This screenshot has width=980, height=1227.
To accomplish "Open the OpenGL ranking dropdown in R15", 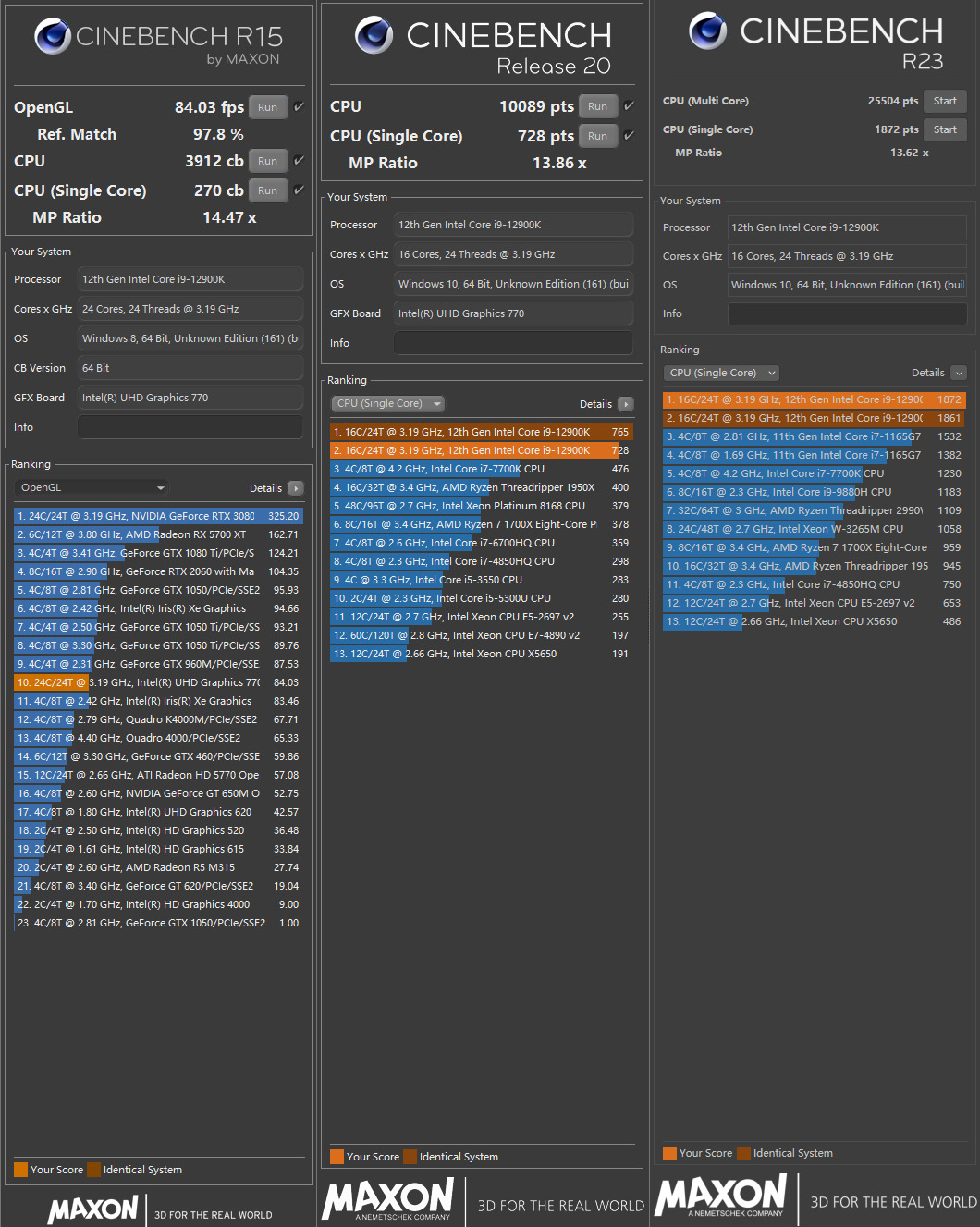I will [x=92, y=487].
